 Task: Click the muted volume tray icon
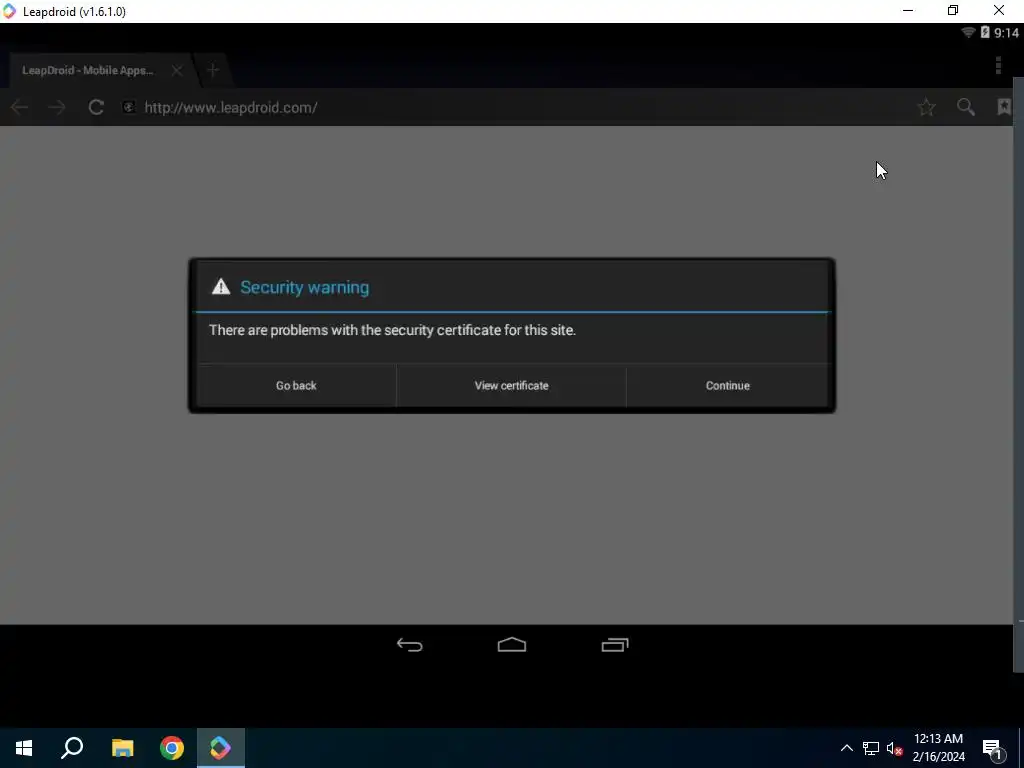tap(894, 748)
